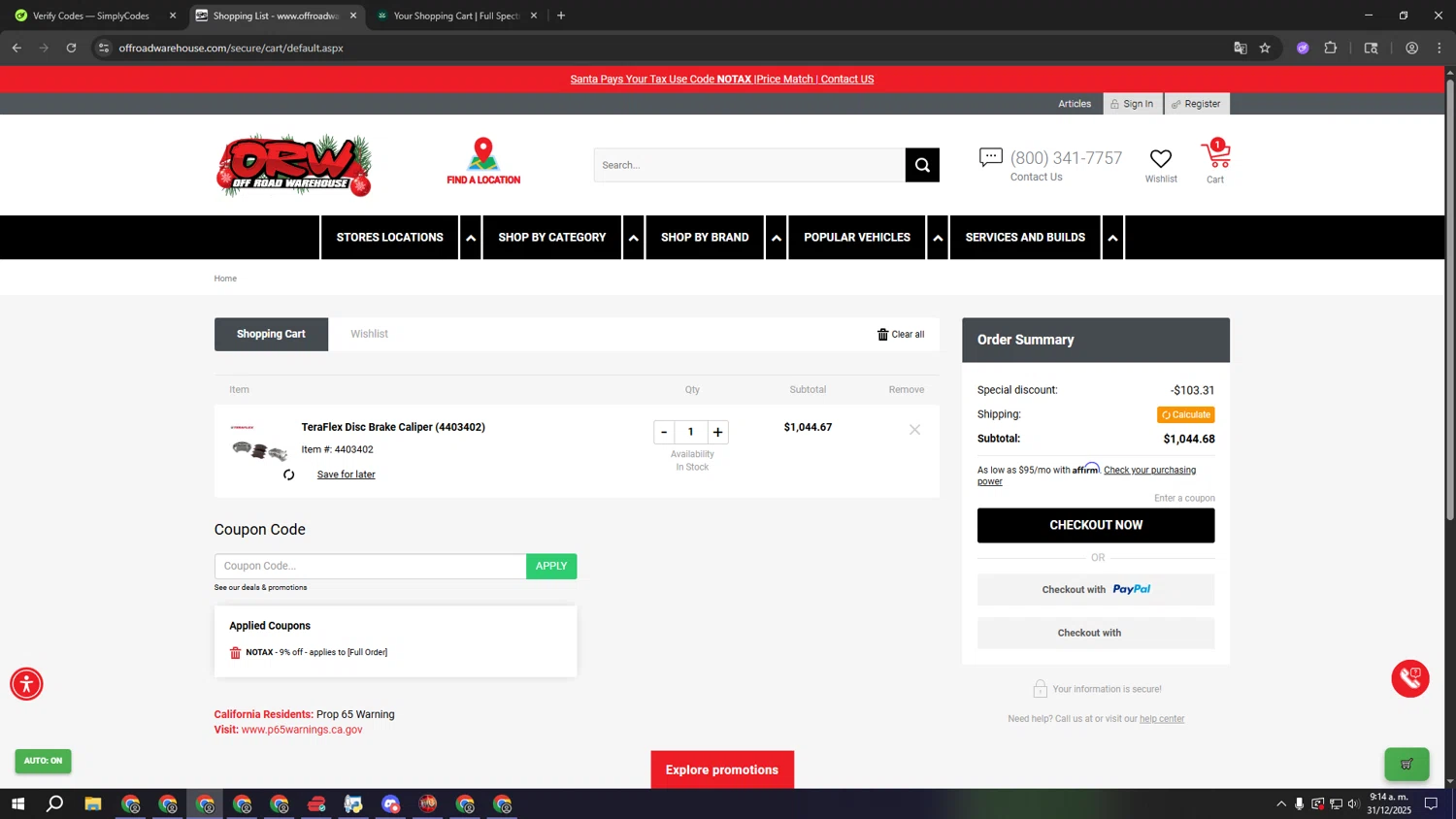Open Find a Location map pin
The height and width of the screenshot is (819, 1456).
pos(483,161)
